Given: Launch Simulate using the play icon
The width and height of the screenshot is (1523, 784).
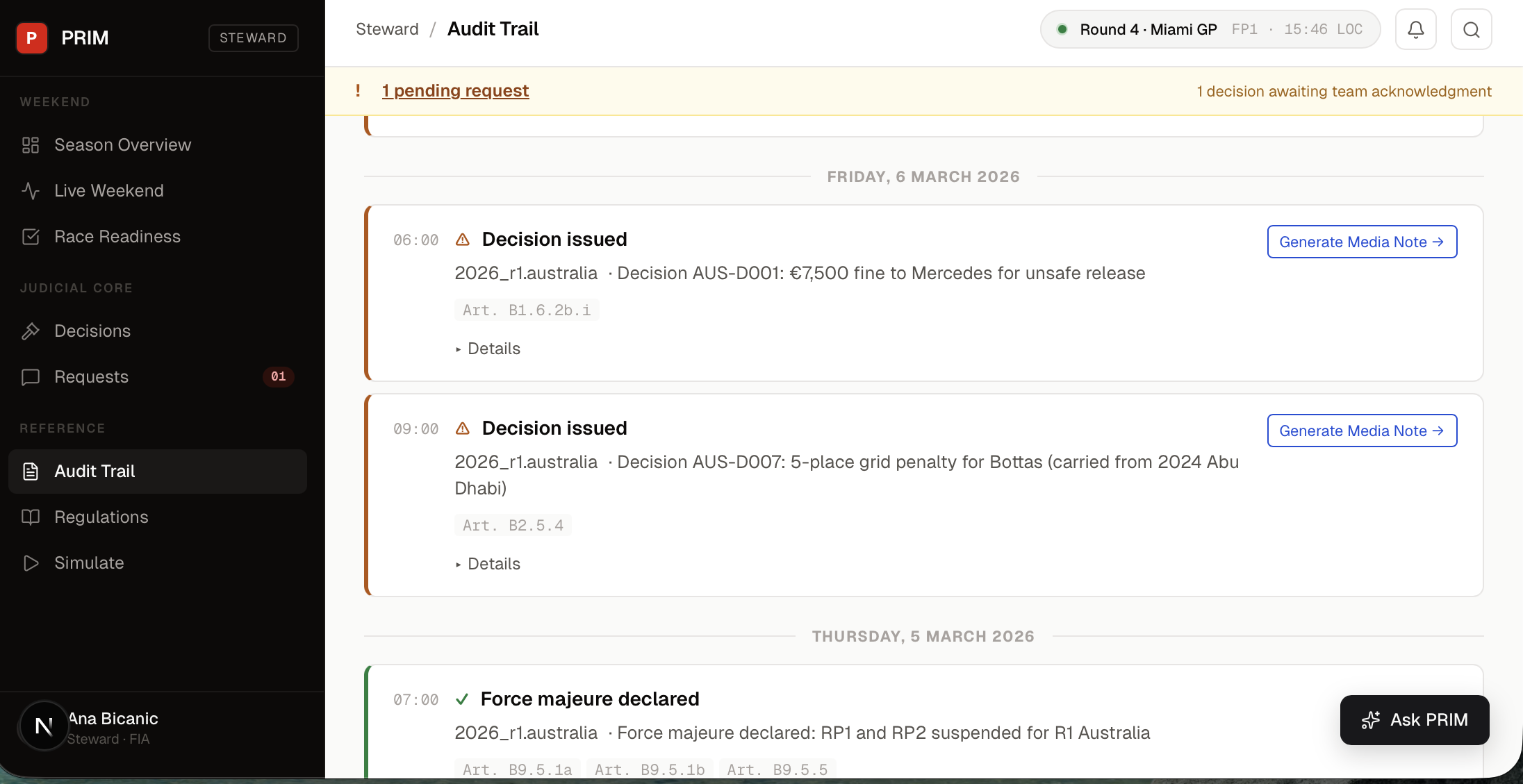Looking at the screenshot, I should [x=31, y=562].
